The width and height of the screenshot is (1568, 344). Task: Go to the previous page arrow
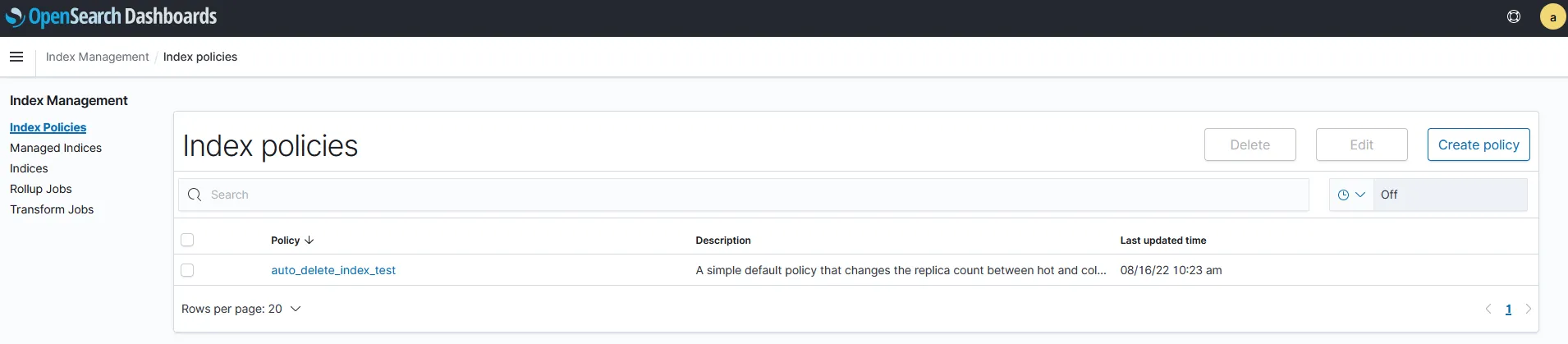point(1488,309)
